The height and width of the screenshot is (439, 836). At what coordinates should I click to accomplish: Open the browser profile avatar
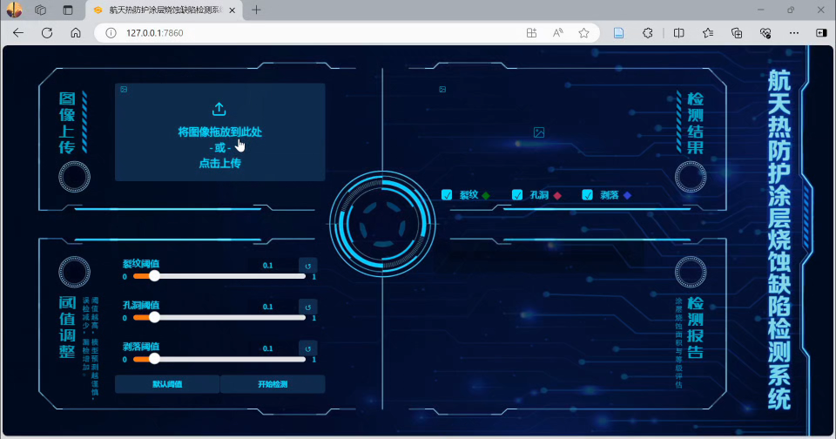click(x=14, y=10)
